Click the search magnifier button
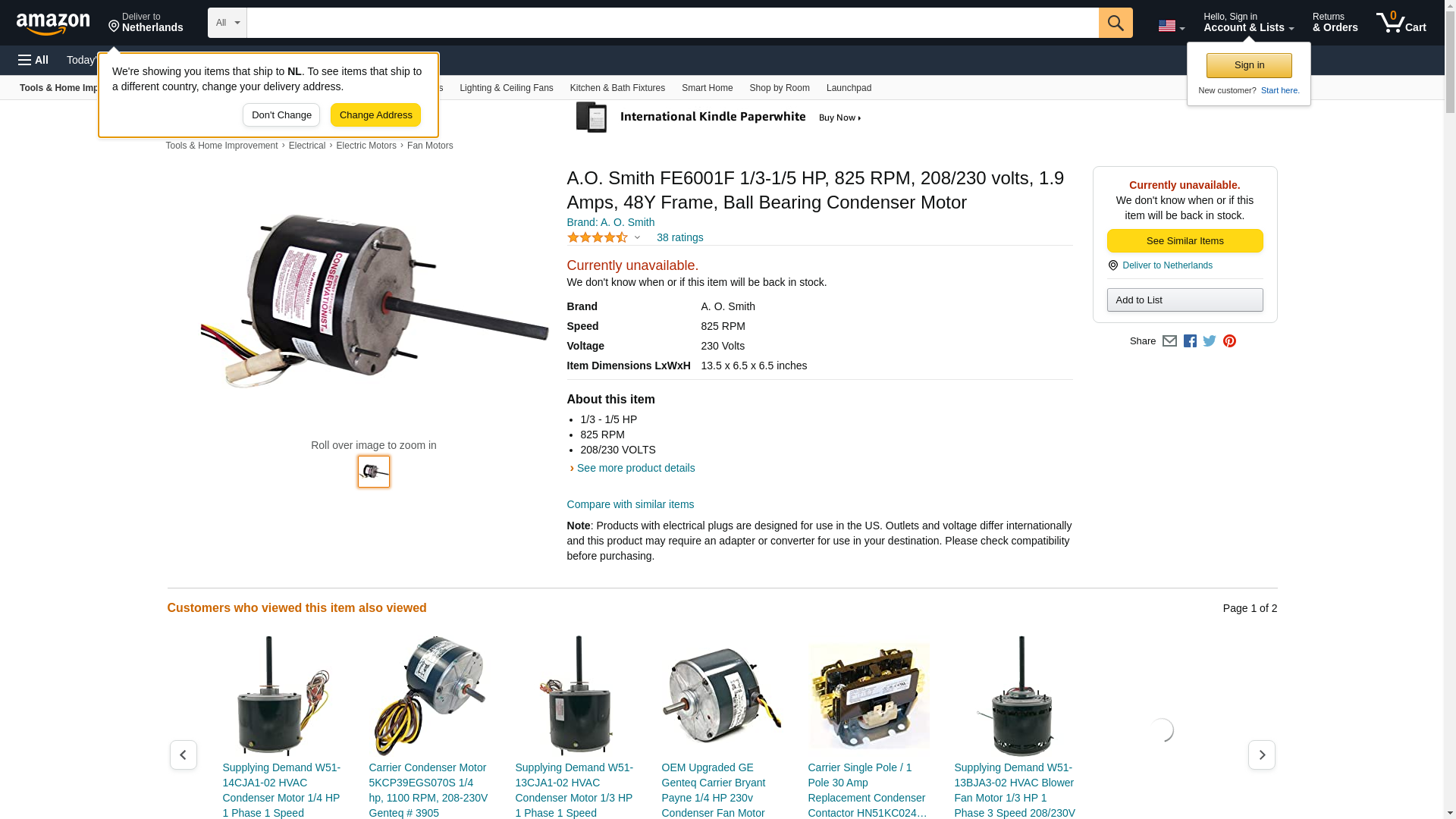 (x=1116, y=23)
